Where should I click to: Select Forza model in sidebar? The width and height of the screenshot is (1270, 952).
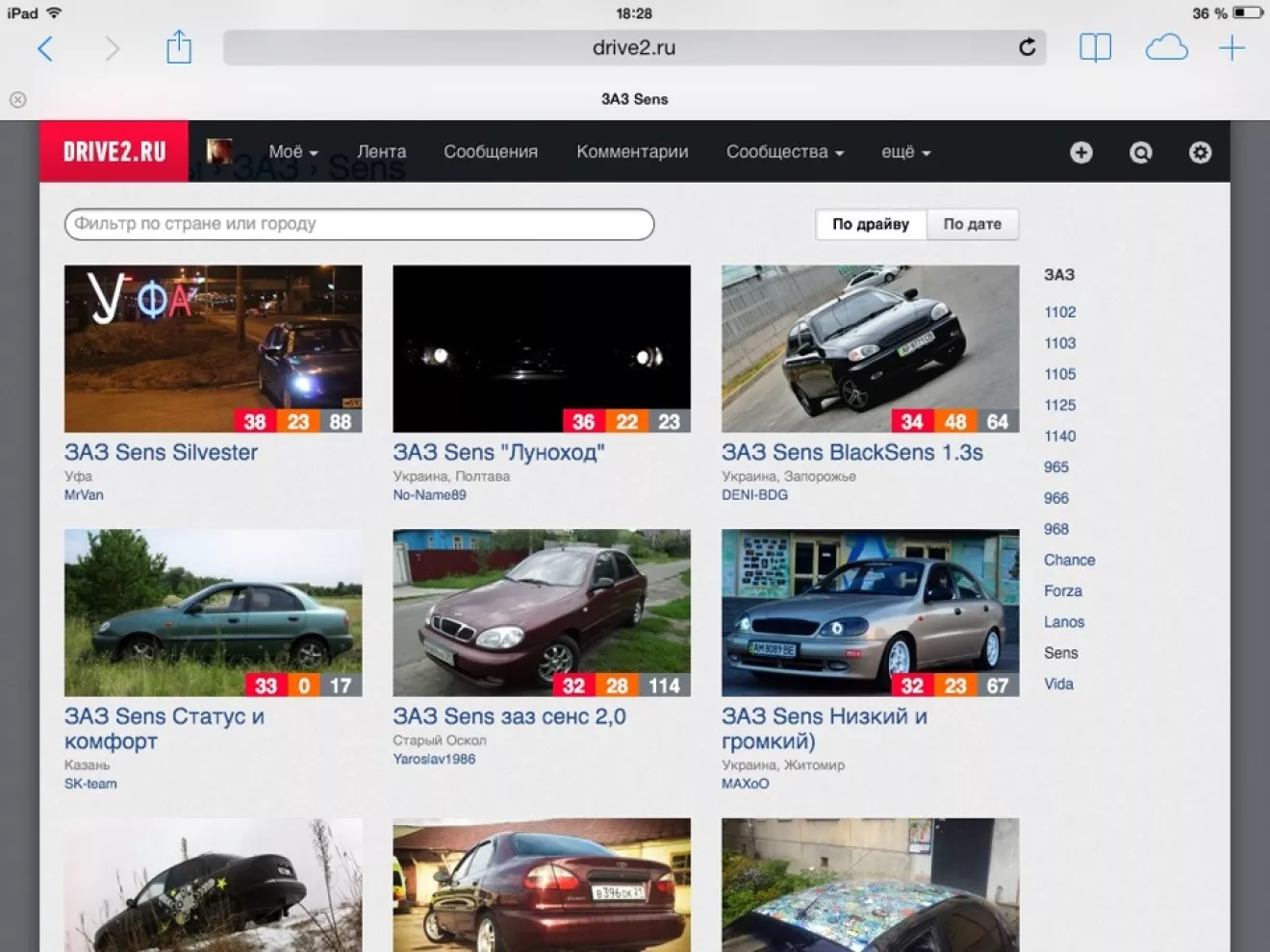(1063, 590)
